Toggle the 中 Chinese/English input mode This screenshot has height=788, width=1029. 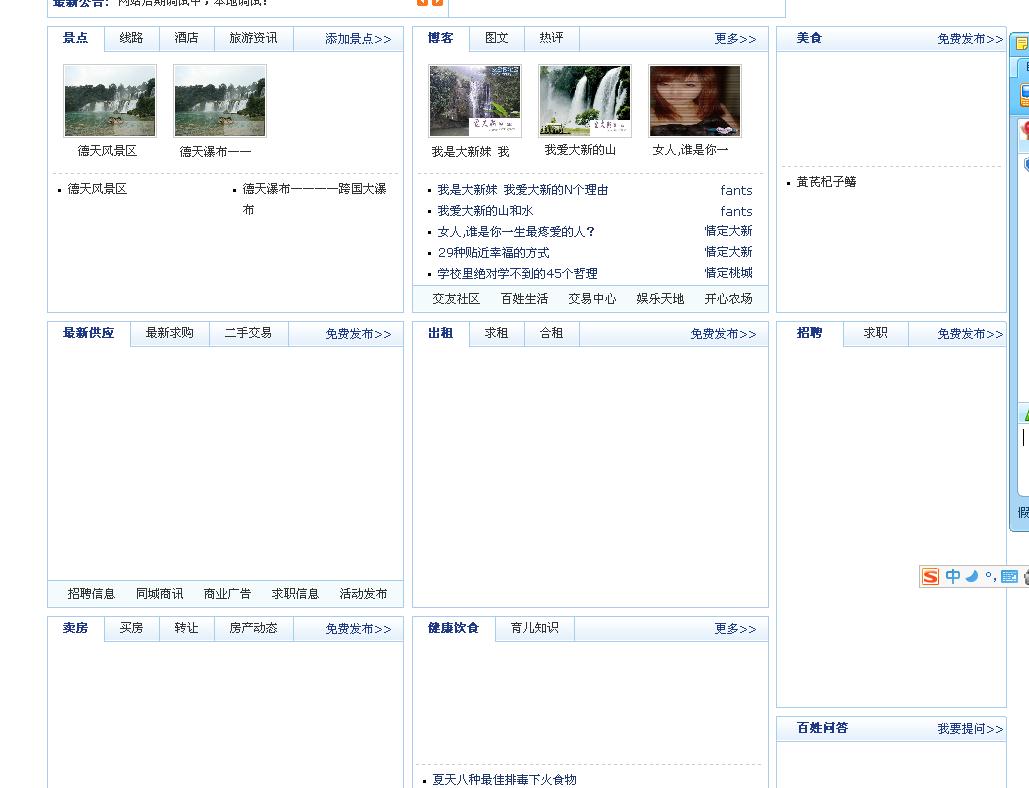tap(953, 576)
